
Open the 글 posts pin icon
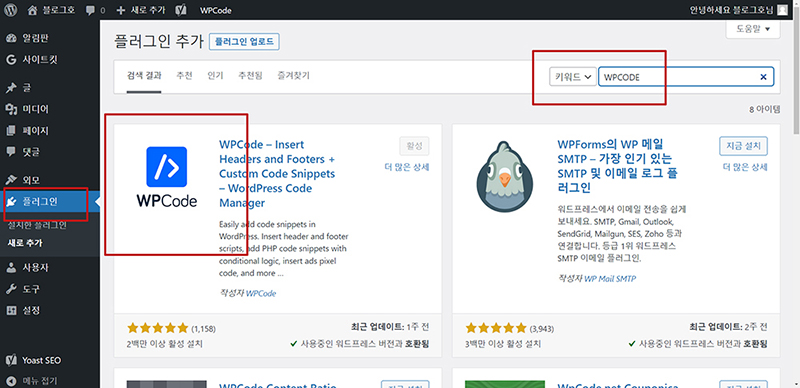[11, 88]
